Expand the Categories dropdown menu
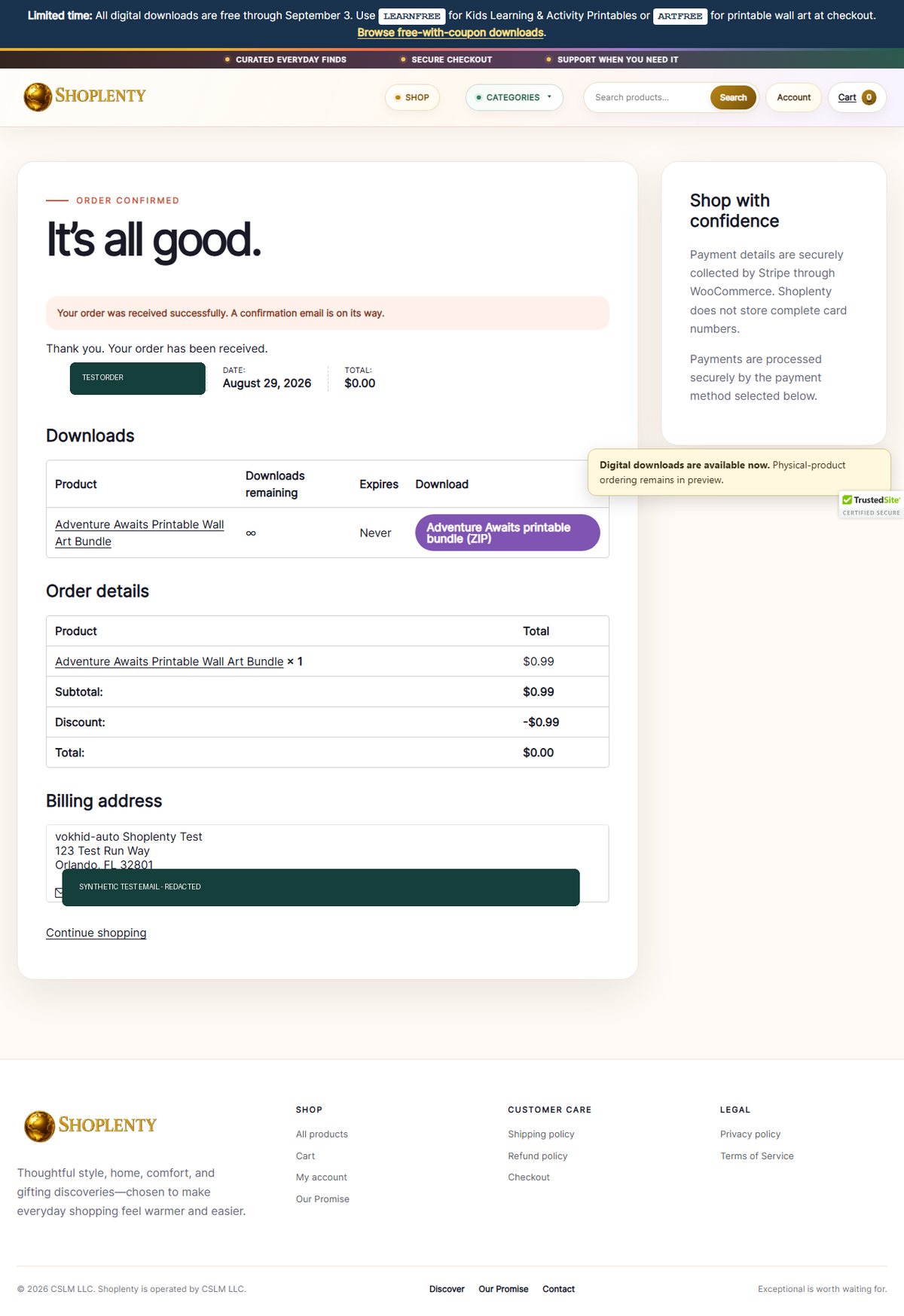 coord(515,97)
